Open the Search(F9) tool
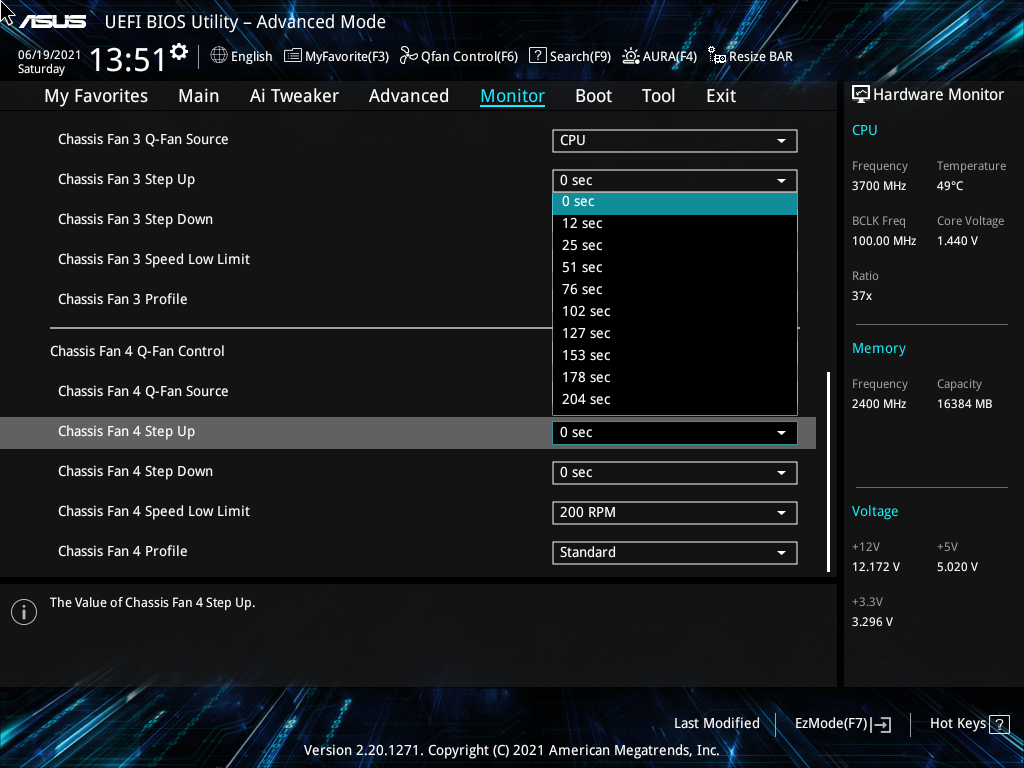This screenshot has width=1024, height=768. tap(569, 56)
